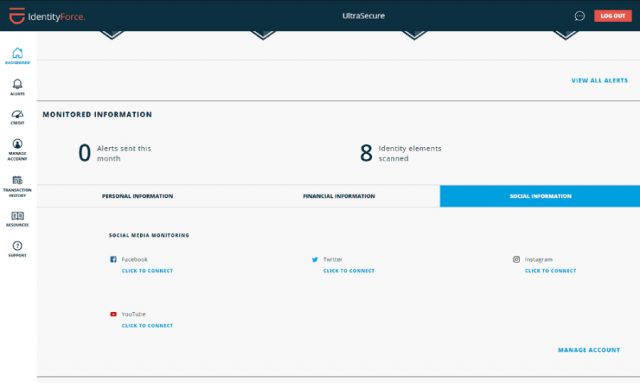
Task: Open the MANAGE ACCOUNT link at bottom right
Action: pyautogui.click(x=589, y=350)
